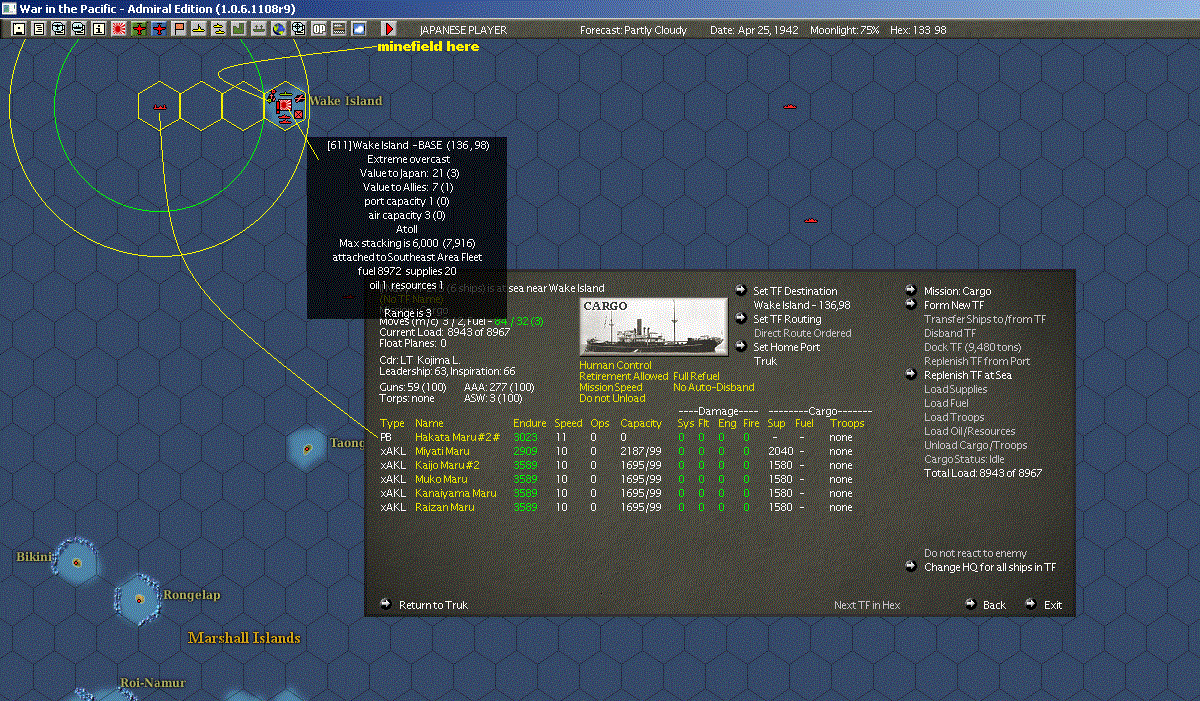Select the Bikini atoll base icon

pos(75,564)
